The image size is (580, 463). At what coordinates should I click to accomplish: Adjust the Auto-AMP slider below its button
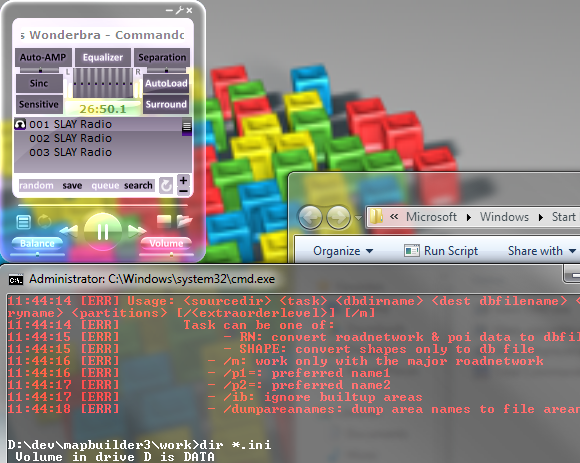point(40,70)
